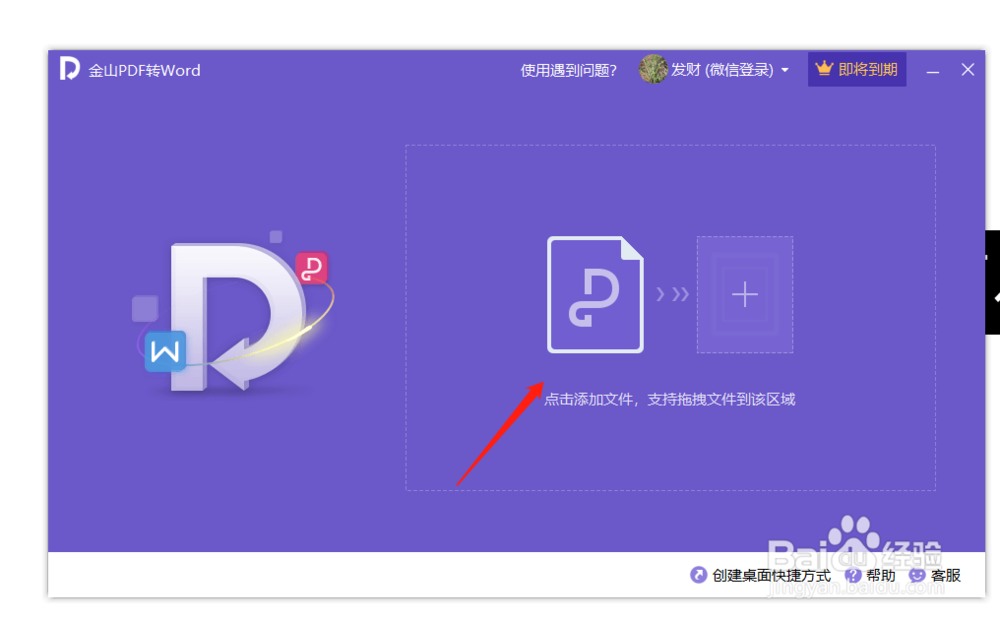Image resolution: width=1000 pixels, height=621 pixels.
Task: Click the question mark icon next to 帮助
Action: [x=853, y=576]
